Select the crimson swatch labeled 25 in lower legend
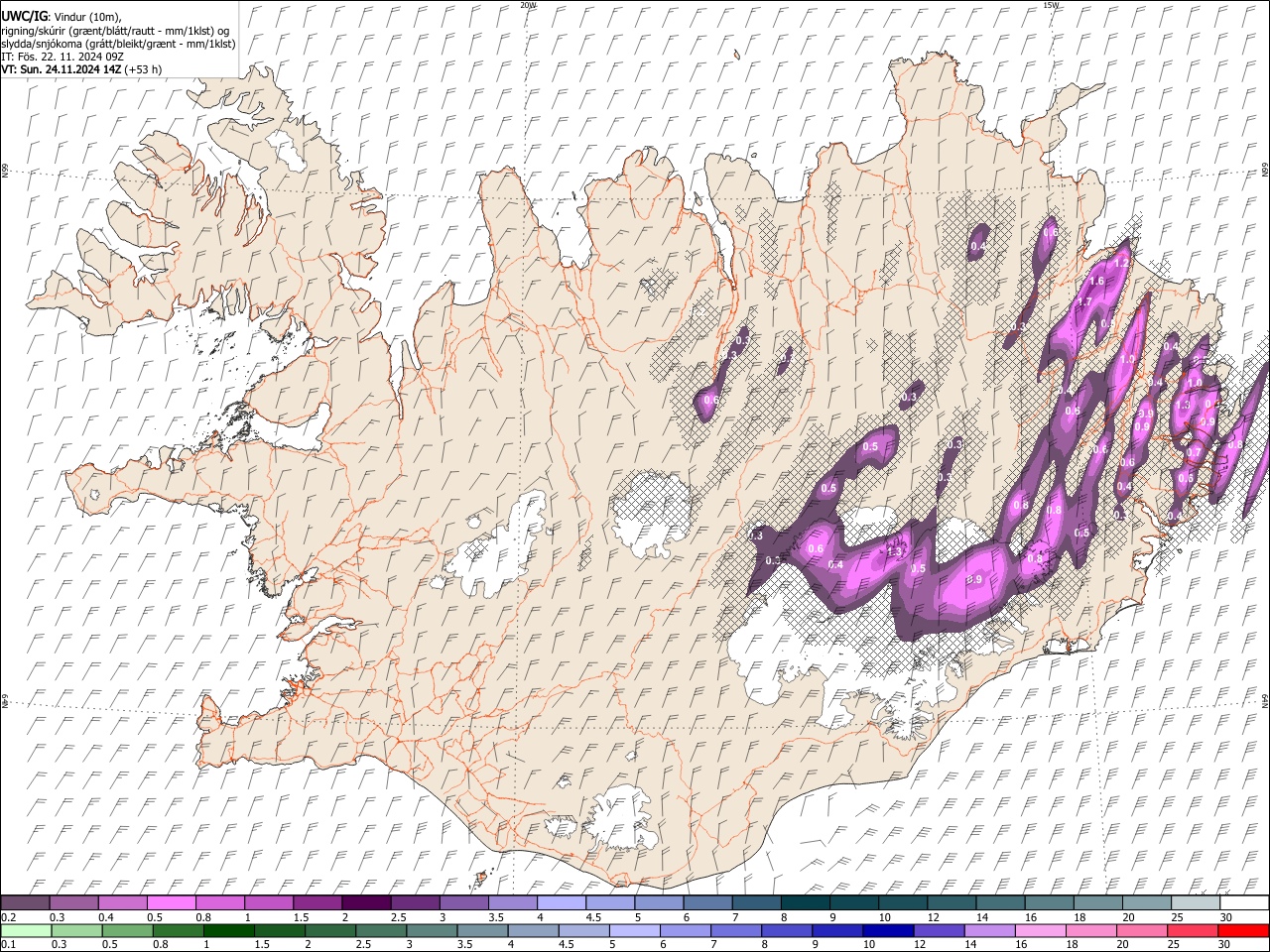 click(x=1192, y=930)
